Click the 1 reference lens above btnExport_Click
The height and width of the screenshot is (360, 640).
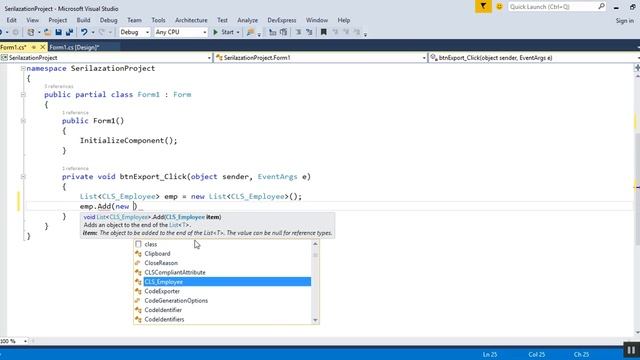[x=75, y=168]
